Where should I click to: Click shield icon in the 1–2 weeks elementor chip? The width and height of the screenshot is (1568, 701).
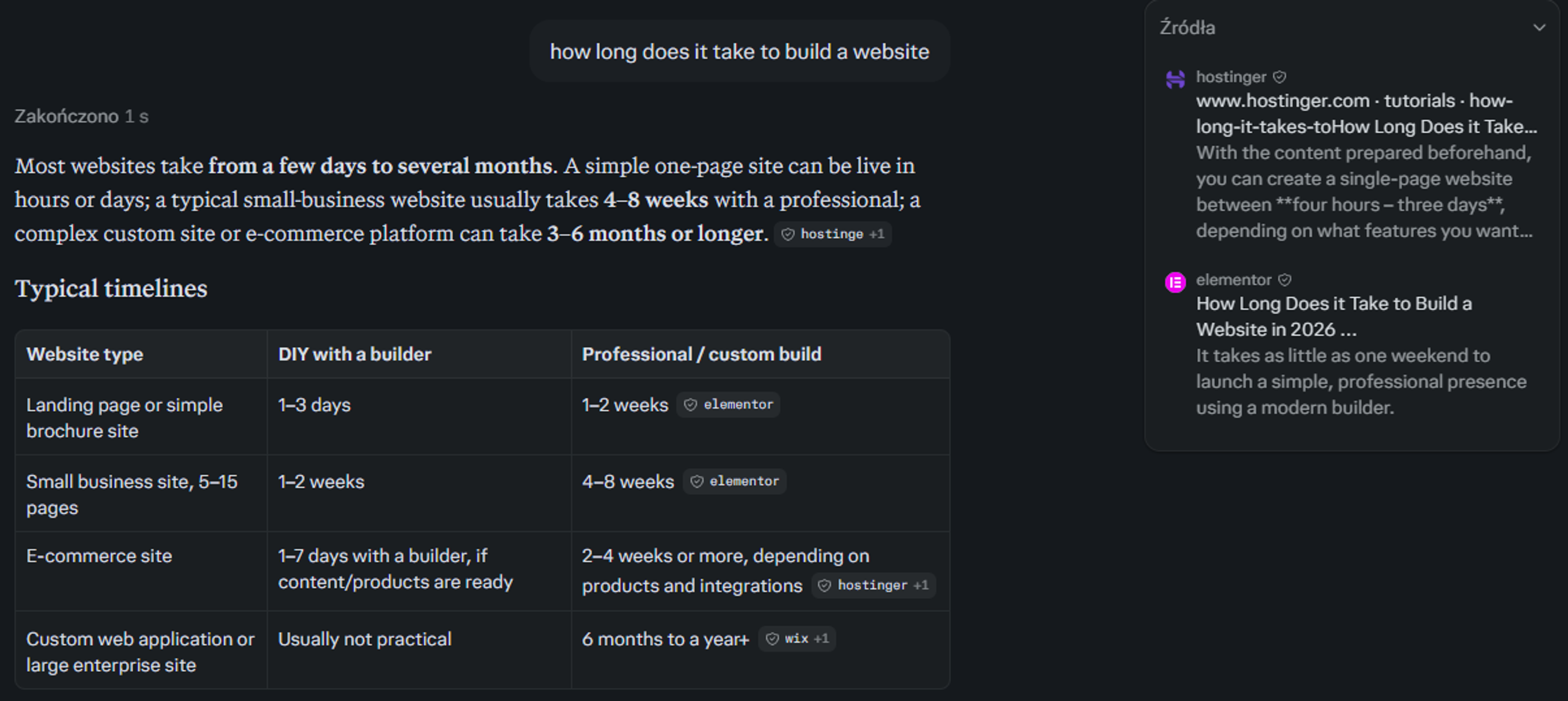690,405
